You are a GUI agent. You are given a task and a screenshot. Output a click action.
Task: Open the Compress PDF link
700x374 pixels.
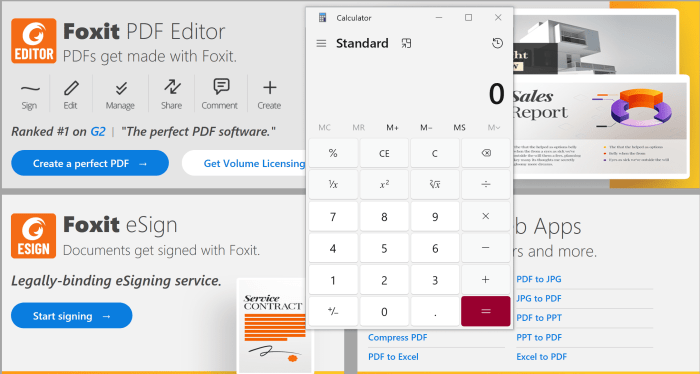pyautogui.click(x=397, y=337)
